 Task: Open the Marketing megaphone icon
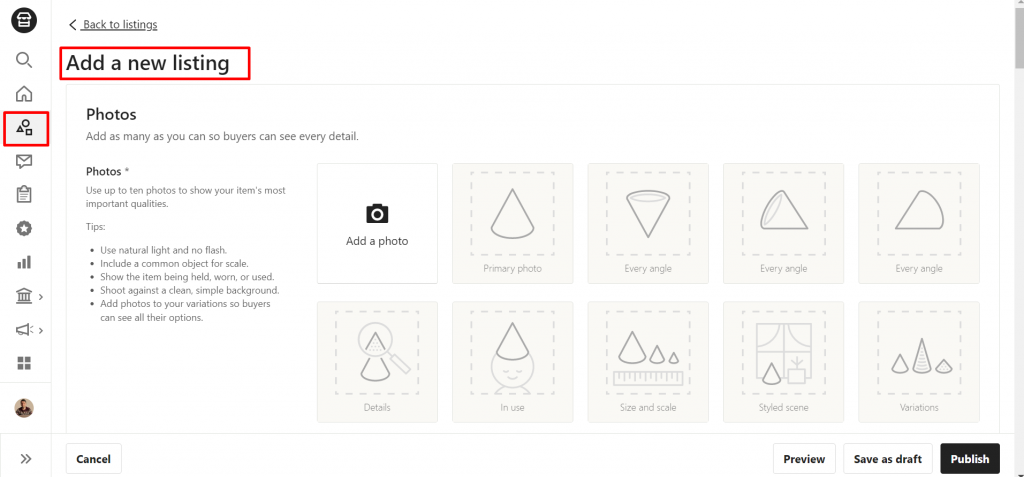tap(24, 330)
